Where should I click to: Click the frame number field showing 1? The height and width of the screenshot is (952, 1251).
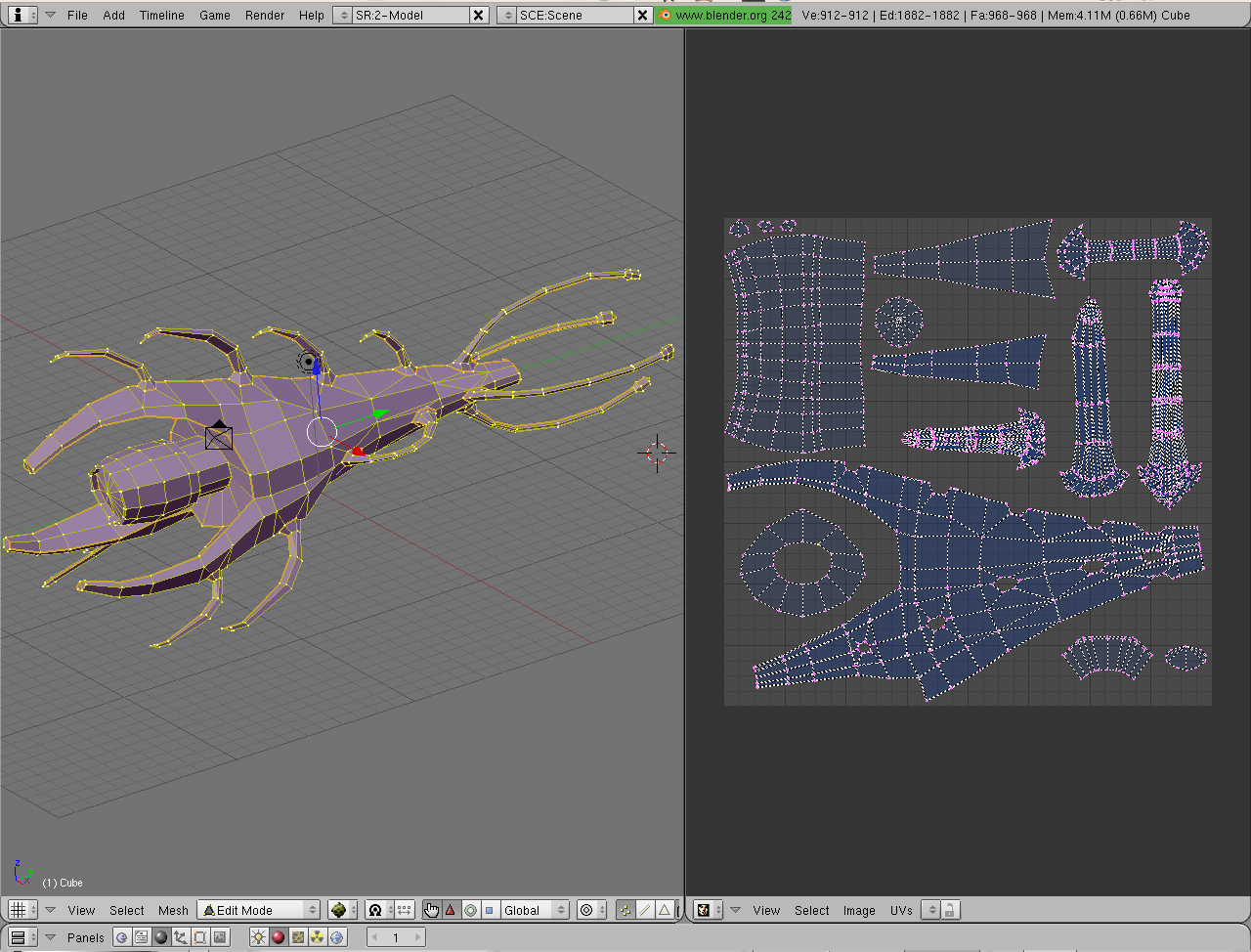396,937
